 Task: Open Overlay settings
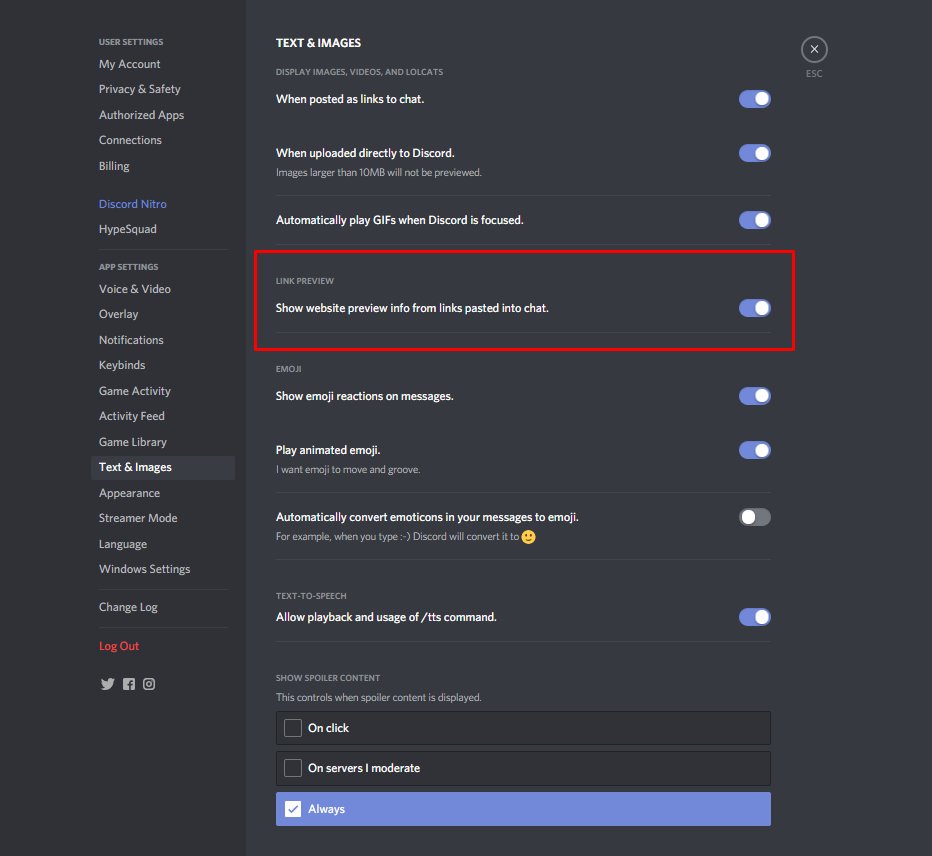point(118,314)
